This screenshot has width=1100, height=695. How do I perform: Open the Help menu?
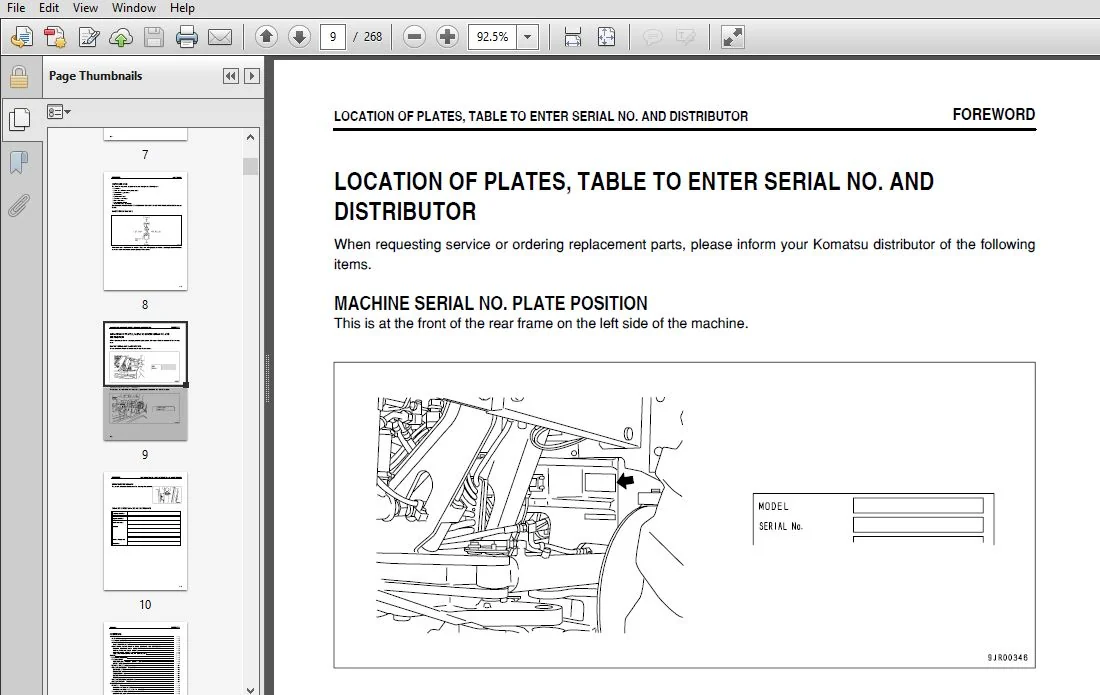182,8
